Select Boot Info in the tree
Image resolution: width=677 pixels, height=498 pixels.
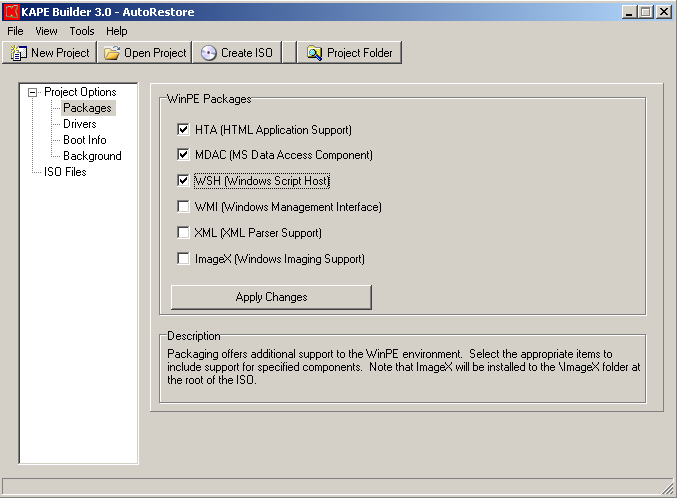[85, 140]
